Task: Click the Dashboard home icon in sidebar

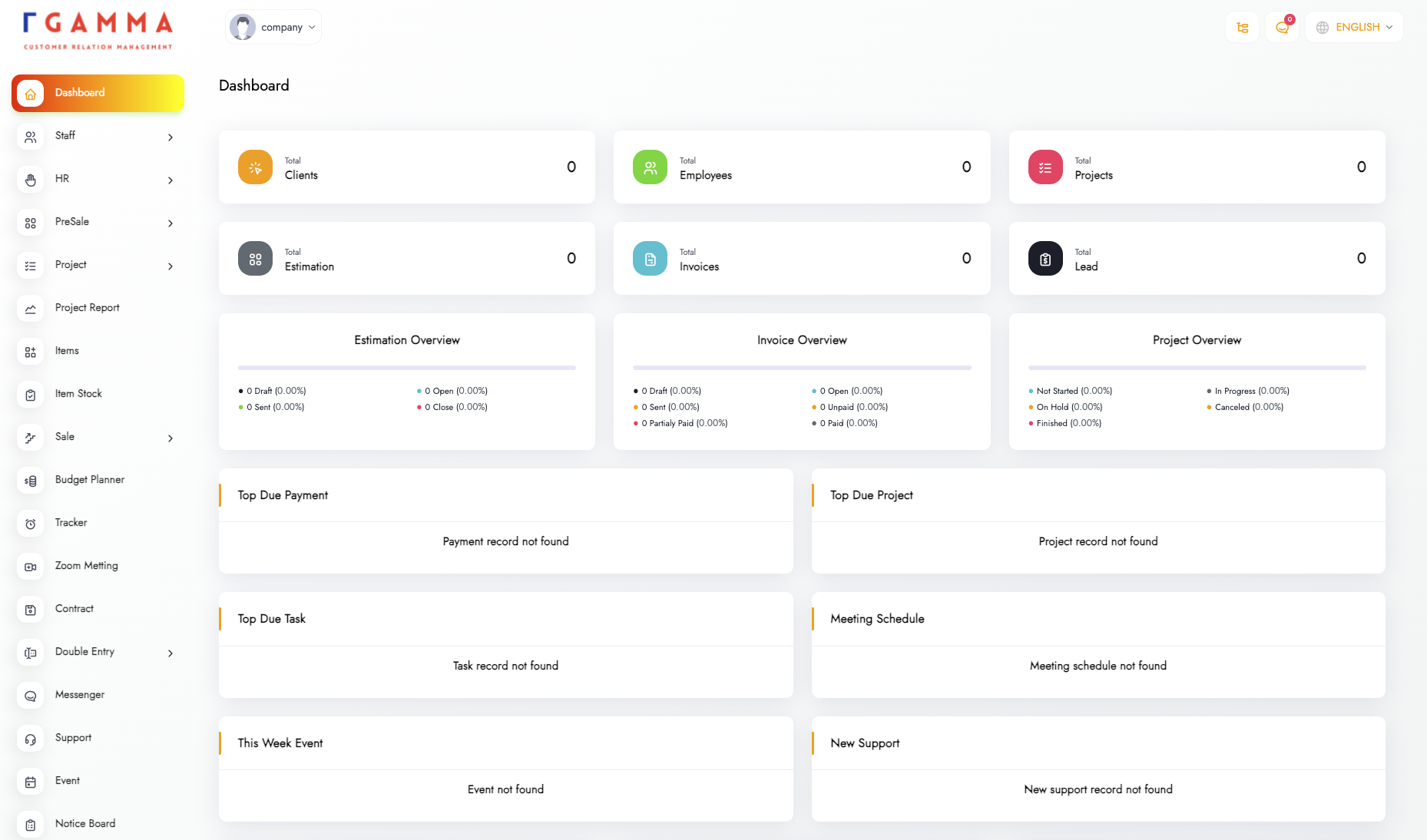Action: coord(30,94)
